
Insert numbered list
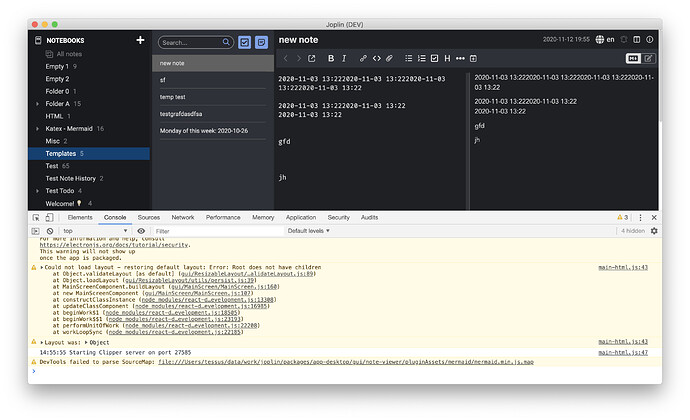(x=422, y=58)
